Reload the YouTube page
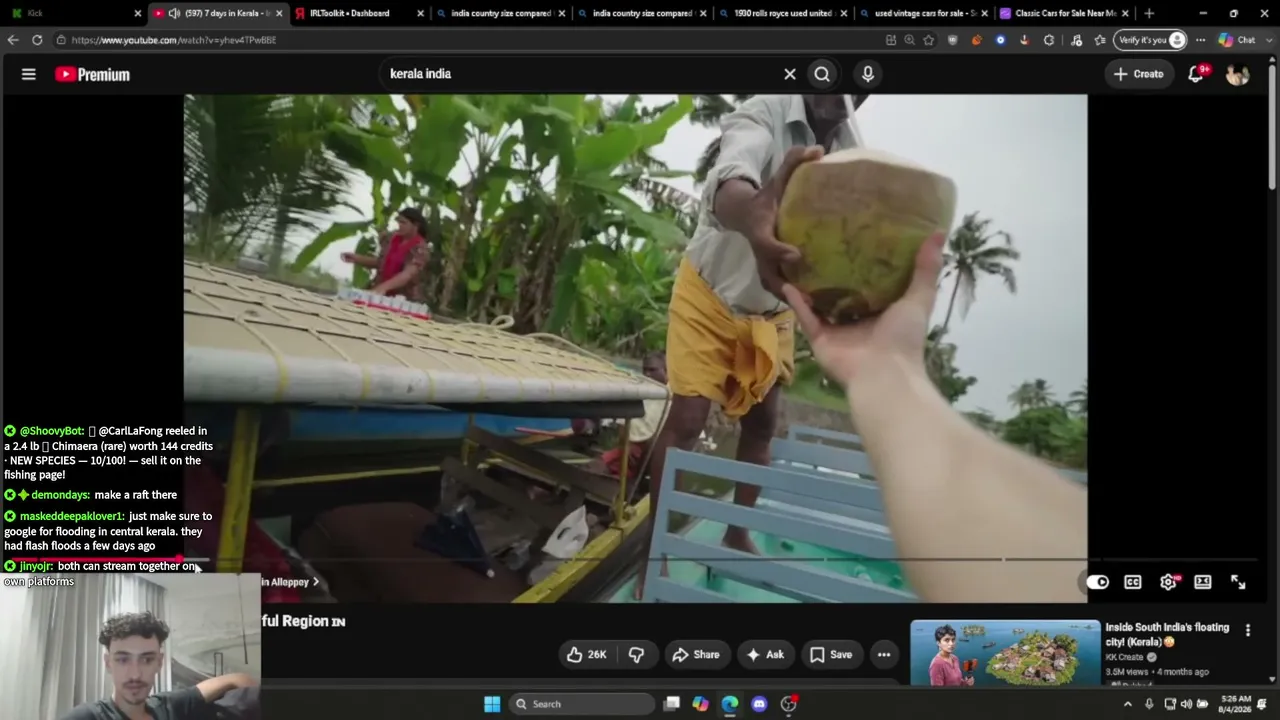The image size is (1280, 720). click(37, 40)
